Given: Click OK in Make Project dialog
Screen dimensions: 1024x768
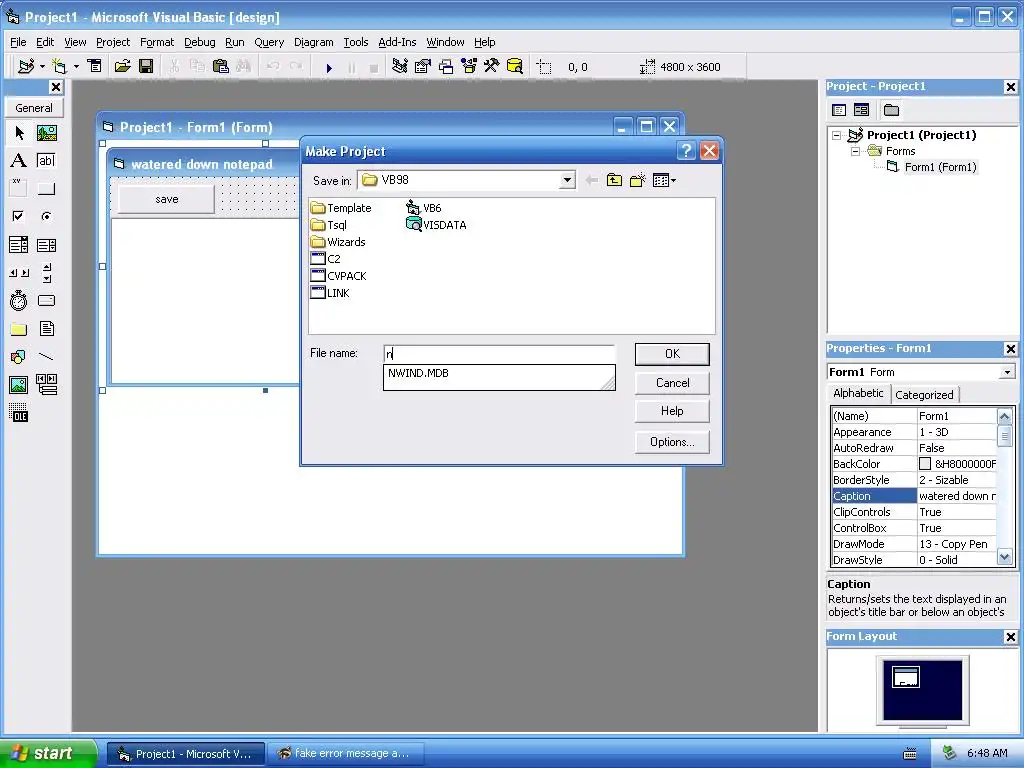Looking at the screenshot, I should coord(672,354).
